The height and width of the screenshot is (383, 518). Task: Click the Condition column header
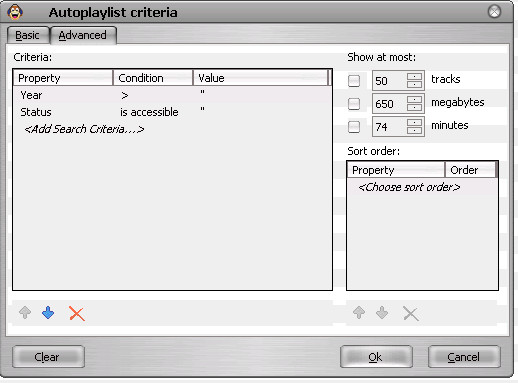153,78
